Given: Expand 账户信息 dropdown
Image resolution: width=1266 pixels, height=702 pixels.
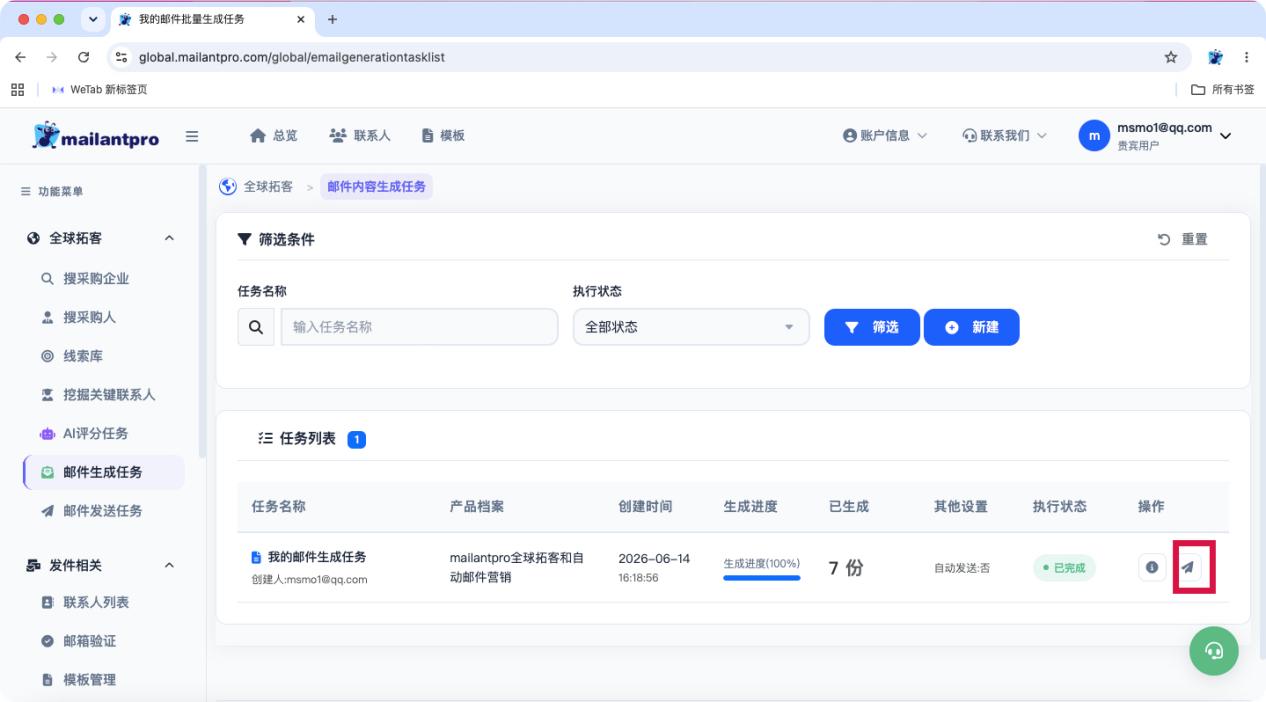Looking at the screenshot, I should coord(885,136).
